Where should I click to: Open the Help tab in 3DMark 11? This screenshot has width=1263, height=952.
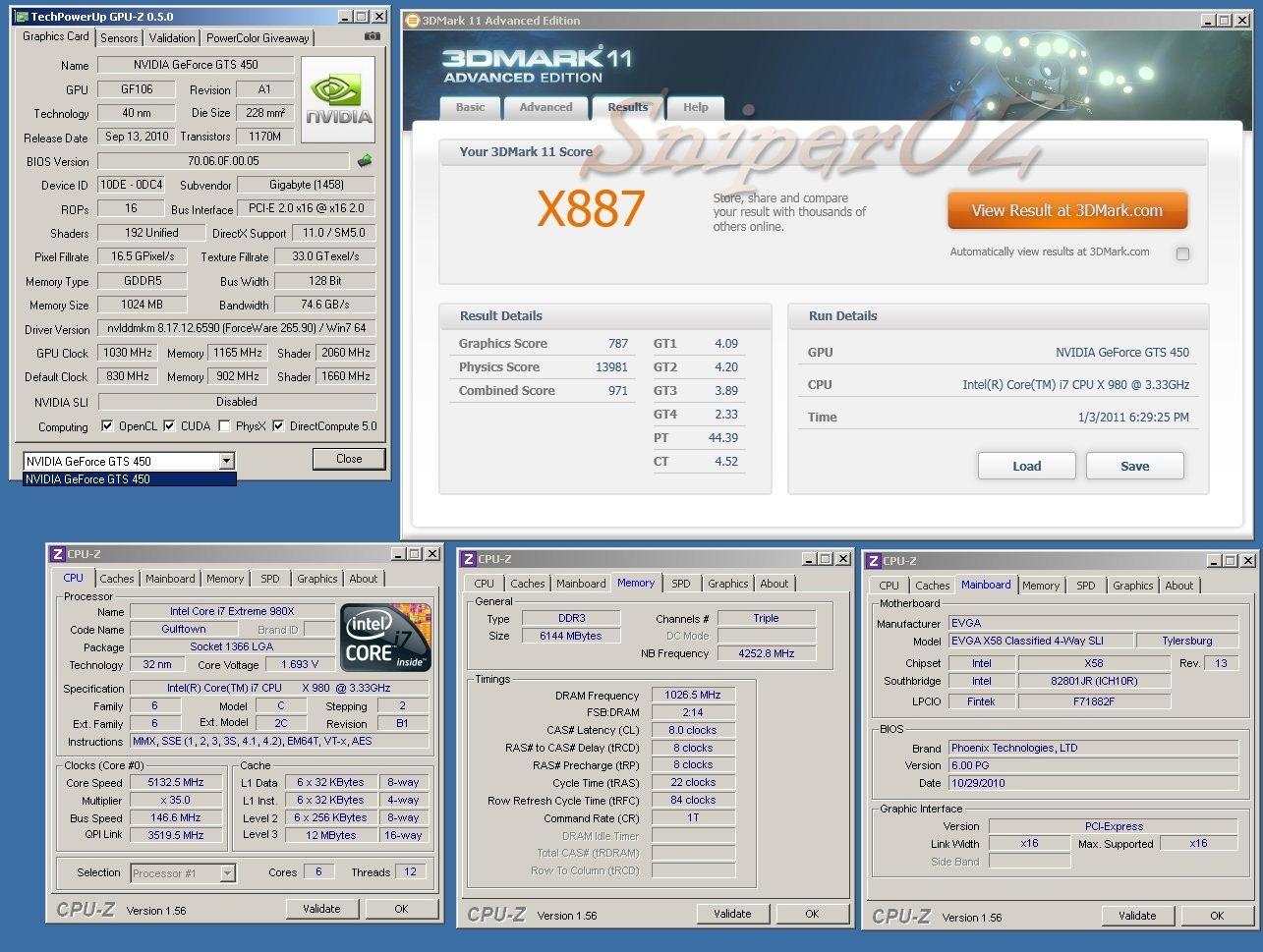click(x=695, y=107)
